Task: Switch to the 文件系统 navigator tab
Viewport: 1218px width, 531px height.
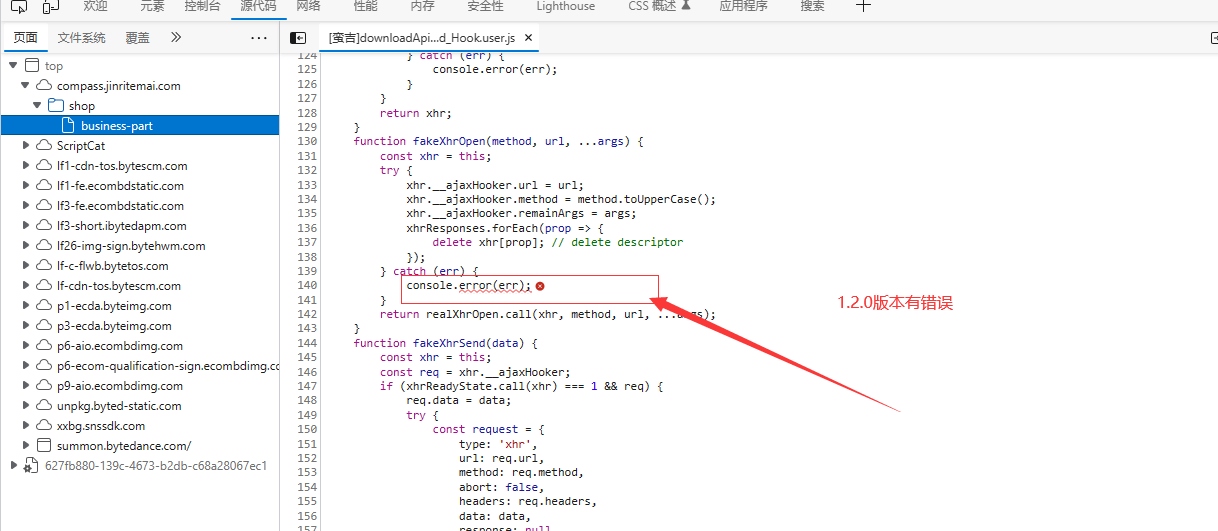Action: click(81, 38)
